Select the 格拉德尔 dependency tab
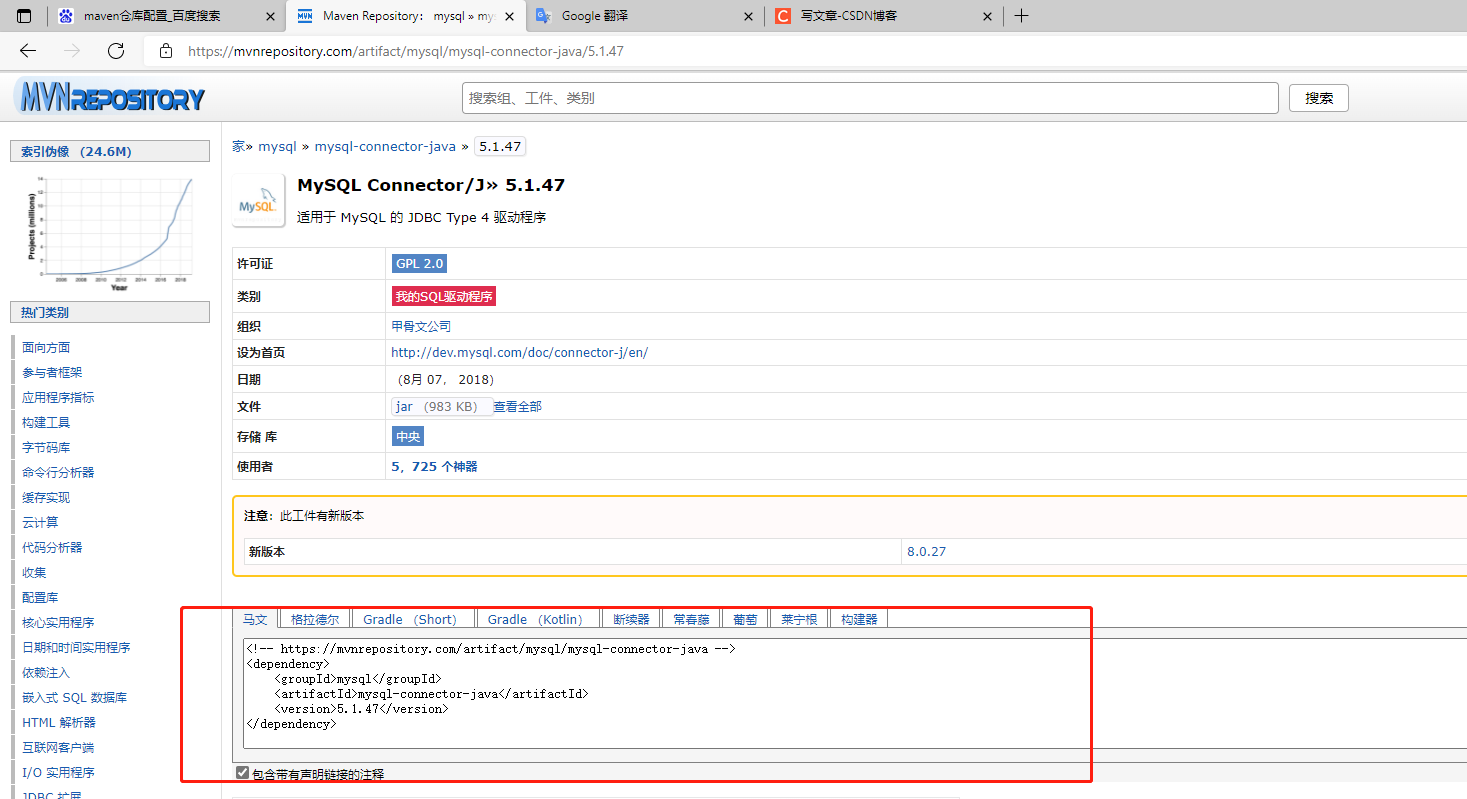The image size is (1467, 799). click(315, 619)
